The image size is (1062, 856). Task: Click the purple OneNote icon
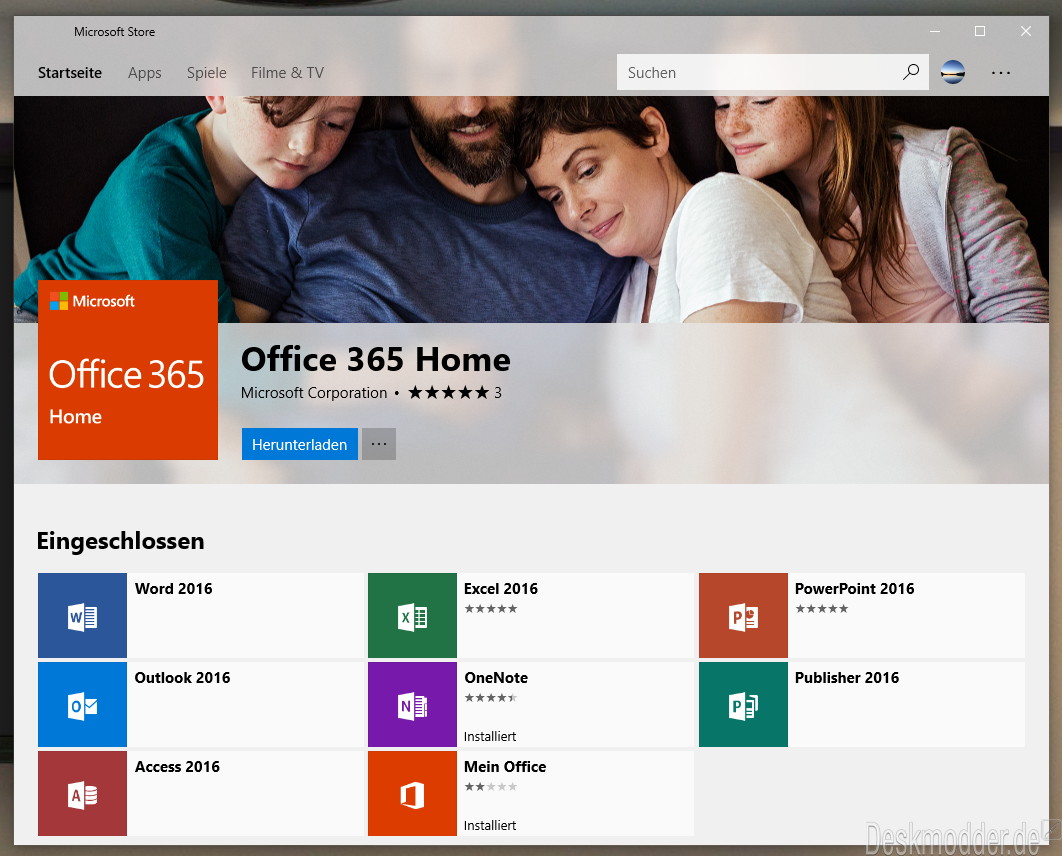click(x=412, y=704)
